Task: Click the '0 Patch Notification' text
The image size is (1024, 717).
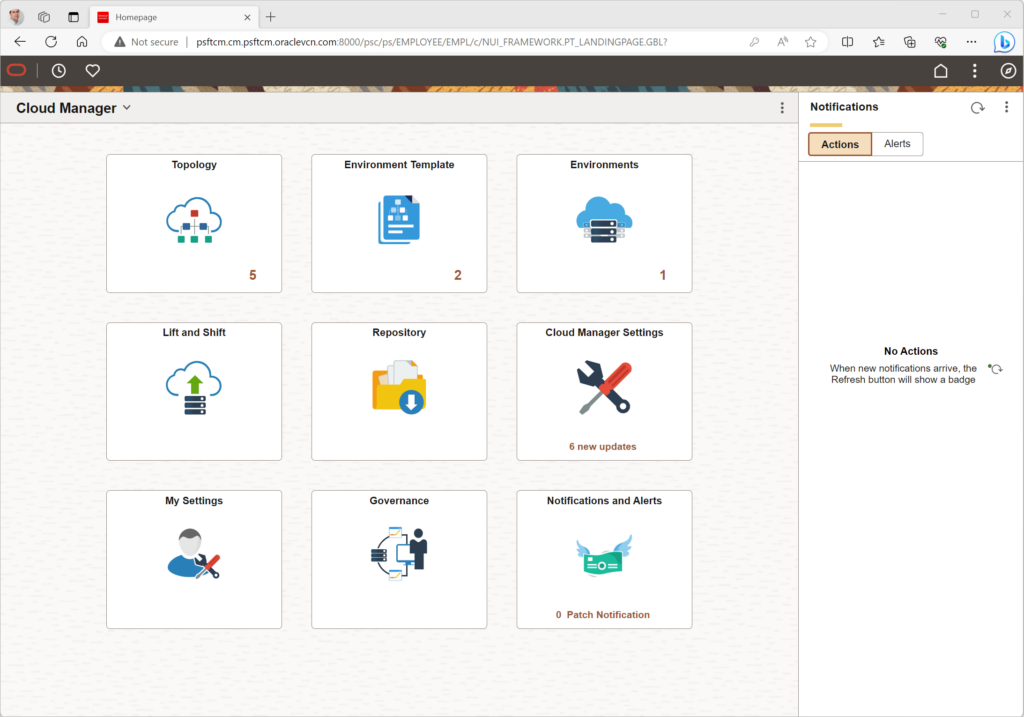Action: coord(602,614)
